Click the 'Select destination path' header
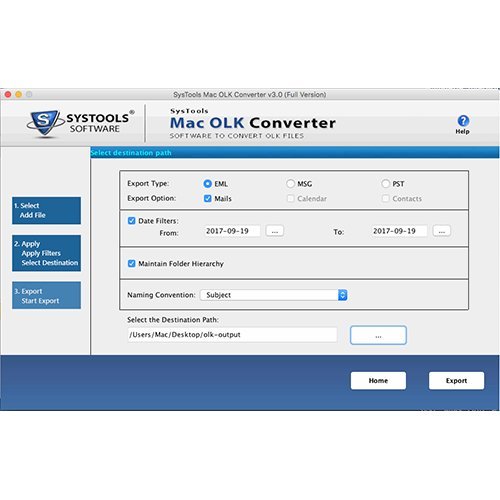The height and width of the screenshot is (500, 500). pyautogui.click(x=131, y=153)
